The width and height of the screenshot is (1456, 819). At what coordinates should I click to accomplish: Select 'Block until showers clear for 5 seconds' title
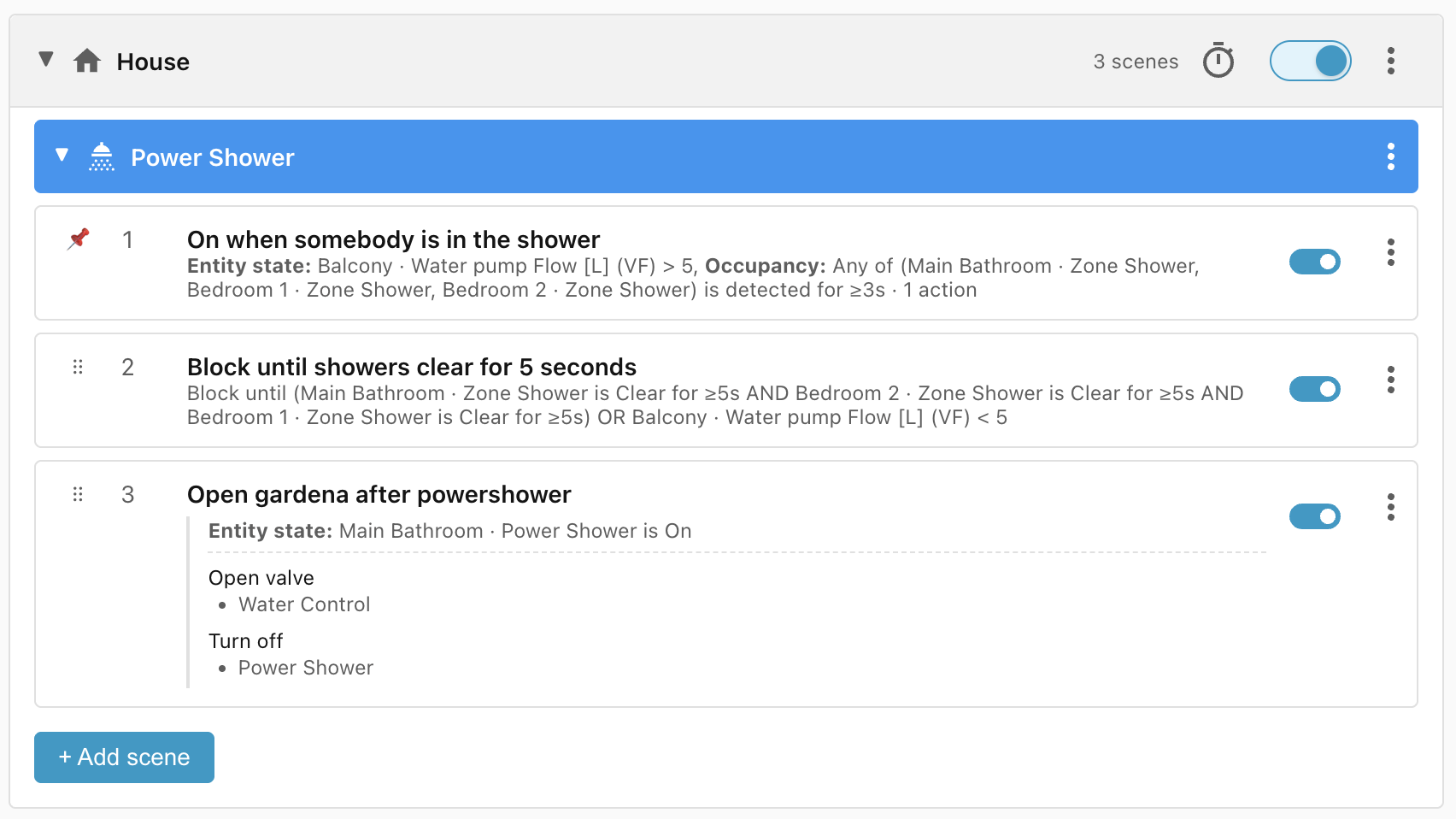tap(412, 367)
